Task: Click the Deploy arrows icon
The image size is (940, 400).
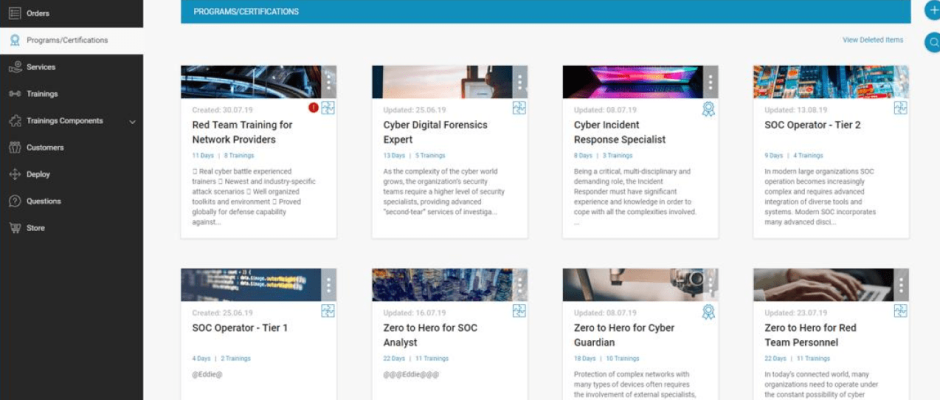Action: coord(15,175)
